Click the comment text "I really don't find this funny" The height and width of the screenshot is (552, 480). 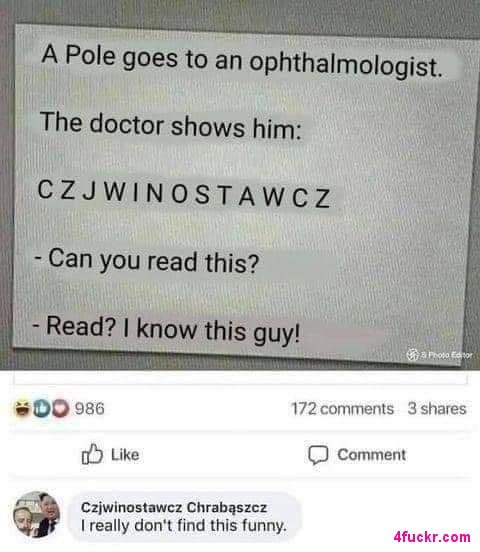(x=183, y=525)
